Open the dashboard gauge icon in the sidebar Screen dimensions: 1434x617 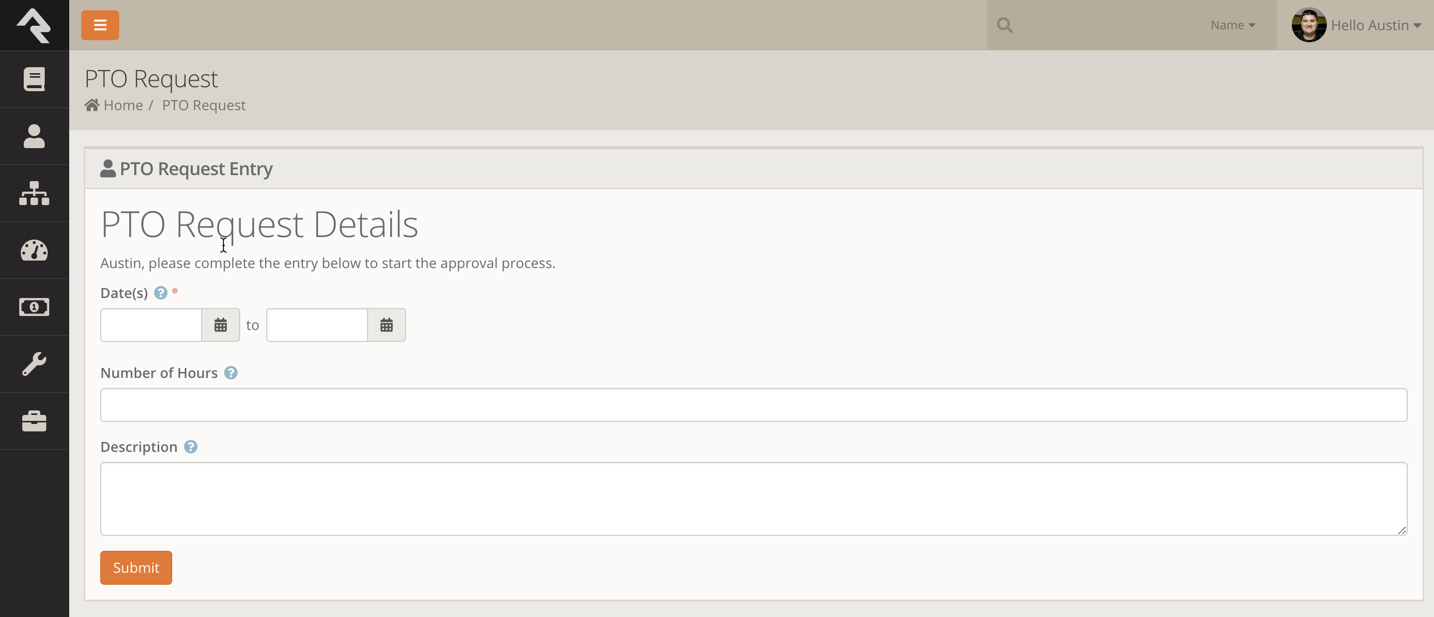coord(34,250)
